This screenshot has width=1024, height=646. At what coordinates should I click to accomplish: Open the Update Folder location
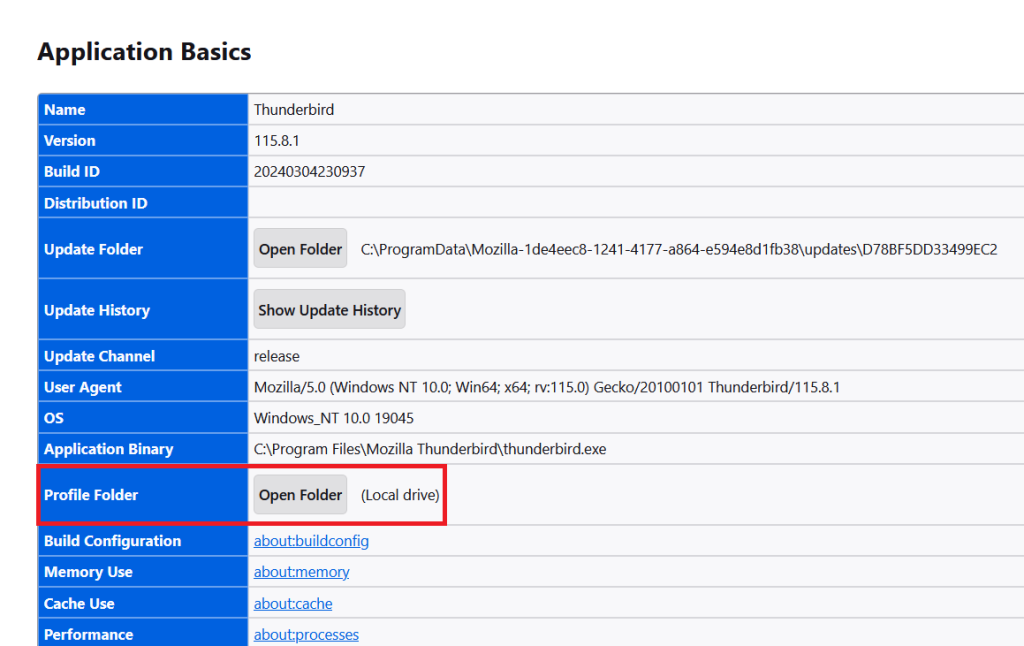point(300,248)
